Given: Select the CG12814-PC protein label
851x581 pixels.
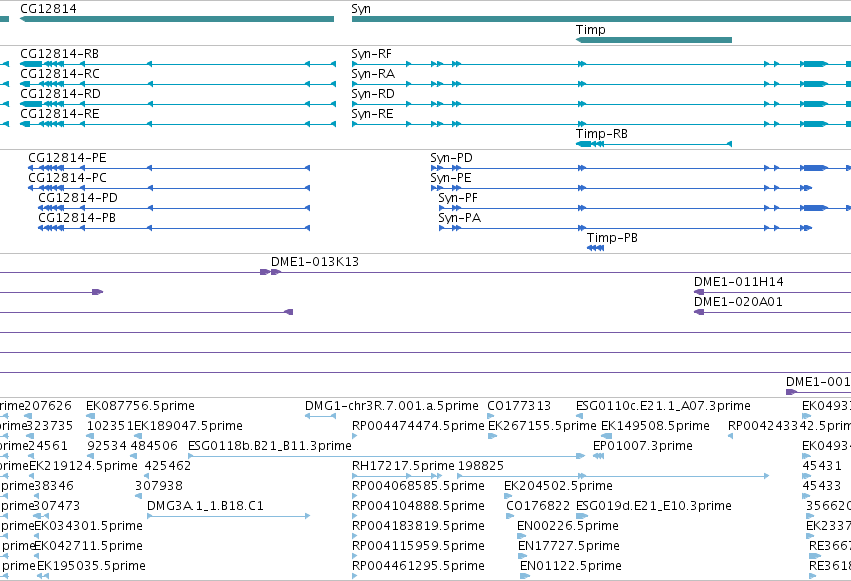Looking at the screenshot, I should pos(67,178).
